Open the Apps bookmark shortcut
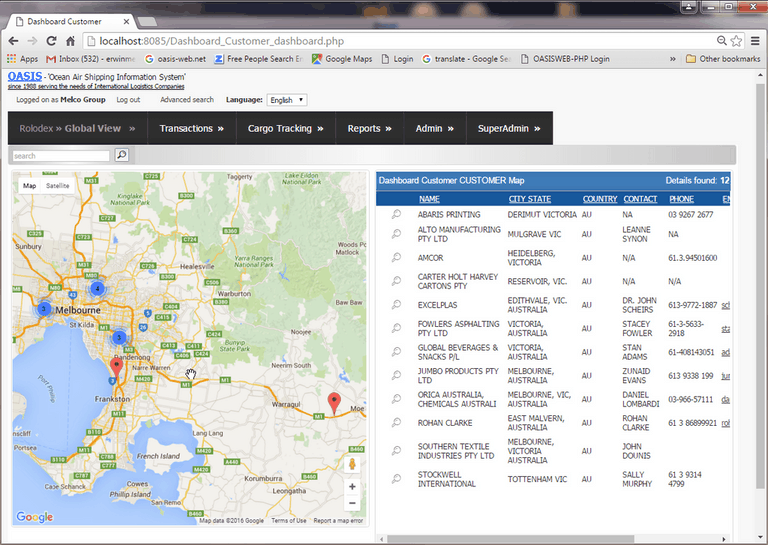The height and width of the screenshot is (545, 768). pyautogui.click(x=23, y=59)
